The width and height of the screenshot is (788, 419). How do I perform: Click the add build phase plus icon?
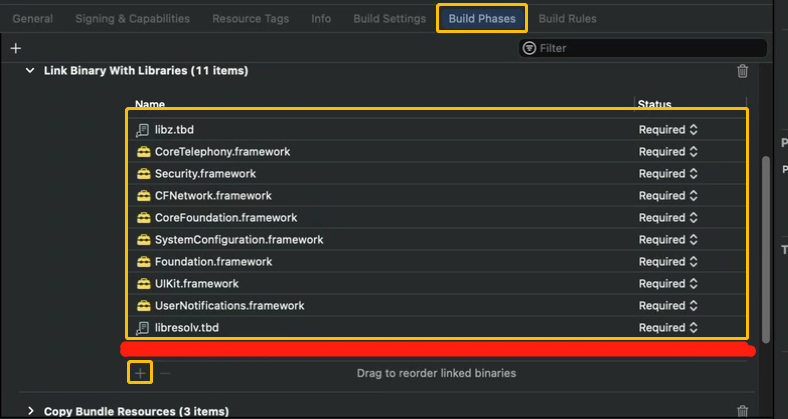pyautogui.click(x=16, y=48)
